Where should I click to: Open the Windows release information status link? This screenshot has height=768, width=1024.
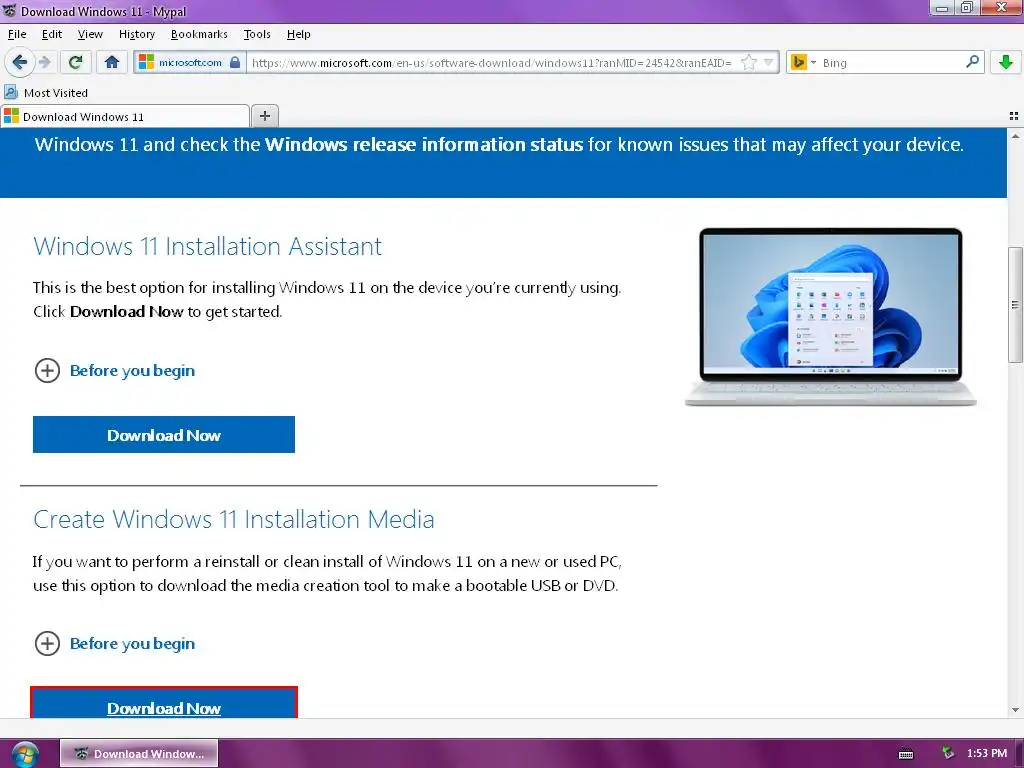click(423, 144)
